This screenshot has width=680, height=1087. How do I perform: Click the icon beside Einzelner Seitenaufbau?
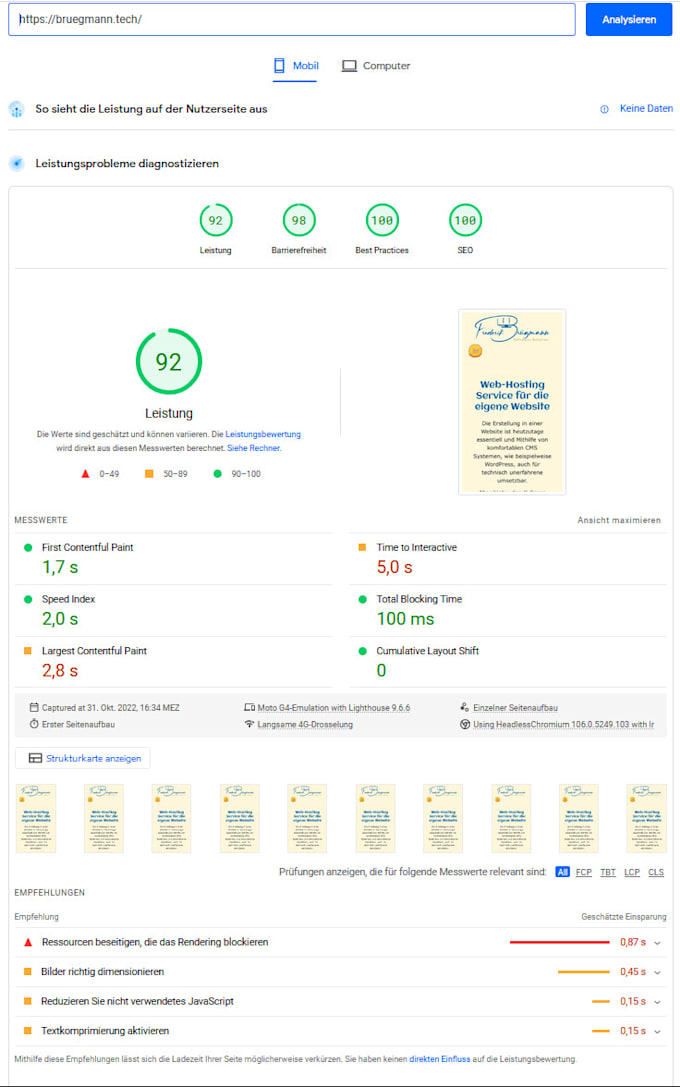pyautogui.click(x=464, y=708)
